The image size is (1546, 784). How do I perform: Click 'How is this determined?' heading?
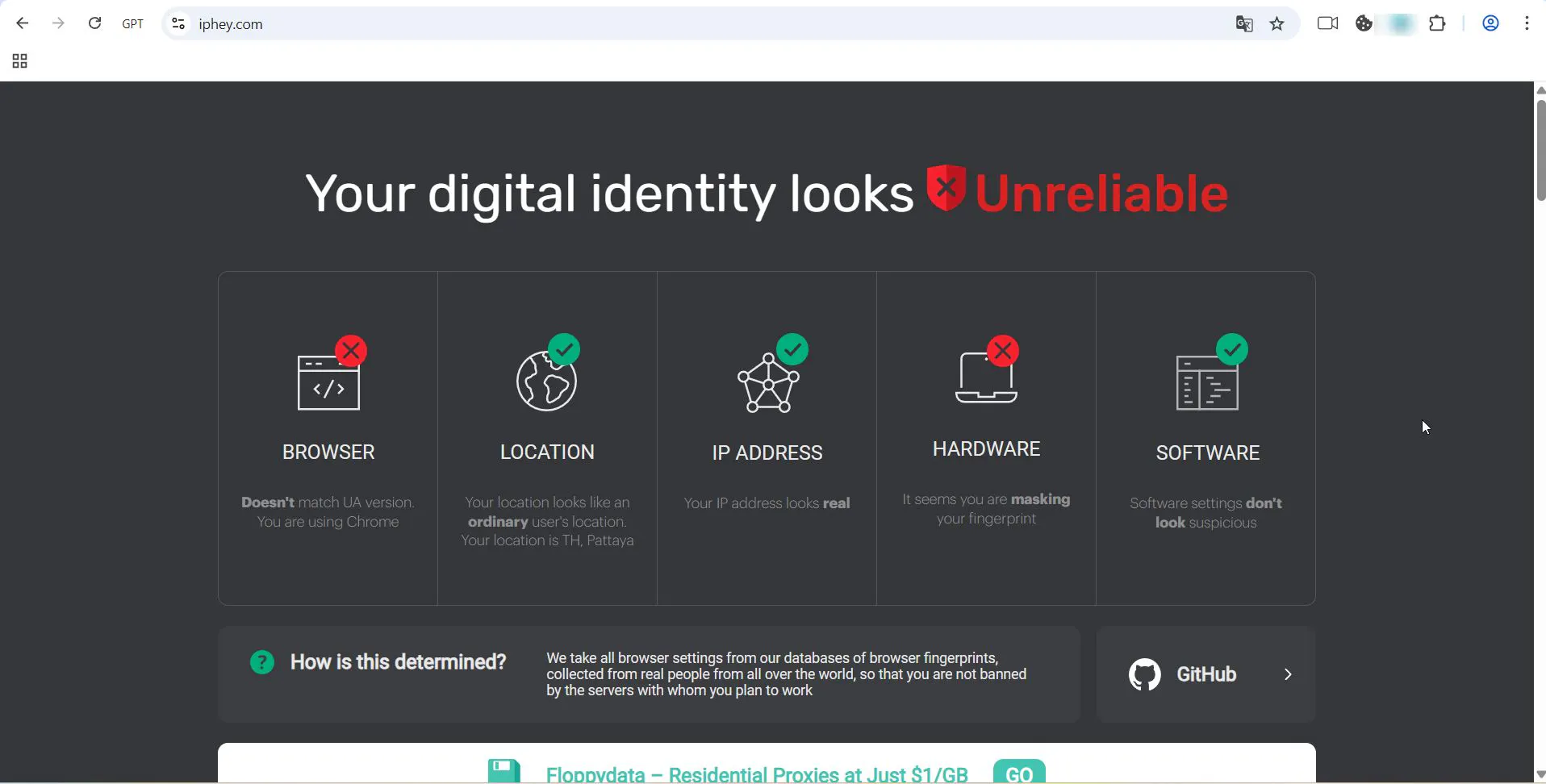pos(399,663)
